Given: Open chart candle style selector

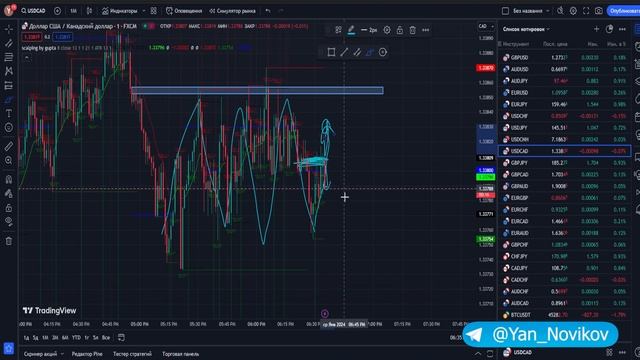Looking at the screenshot, I should 89,11.
